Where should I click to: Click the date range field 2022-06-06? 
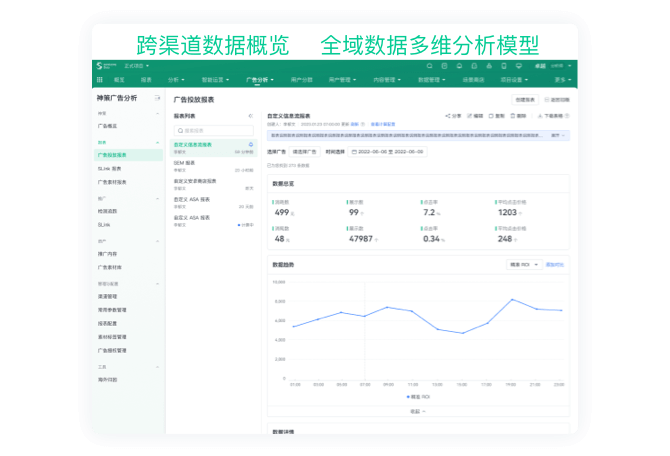388,152
